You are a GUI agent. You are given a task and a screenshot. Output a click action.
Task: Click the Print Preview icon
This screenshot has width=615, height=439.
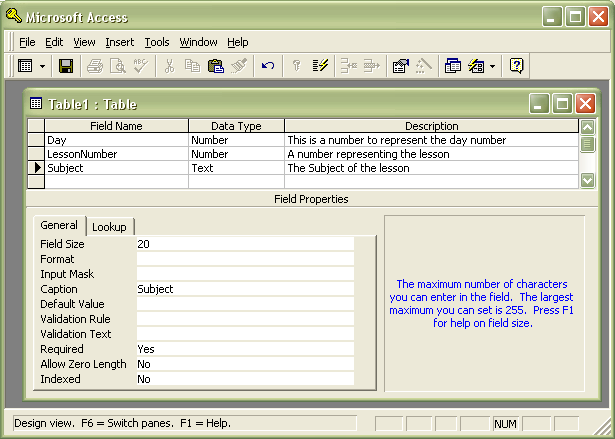(118, 66)
